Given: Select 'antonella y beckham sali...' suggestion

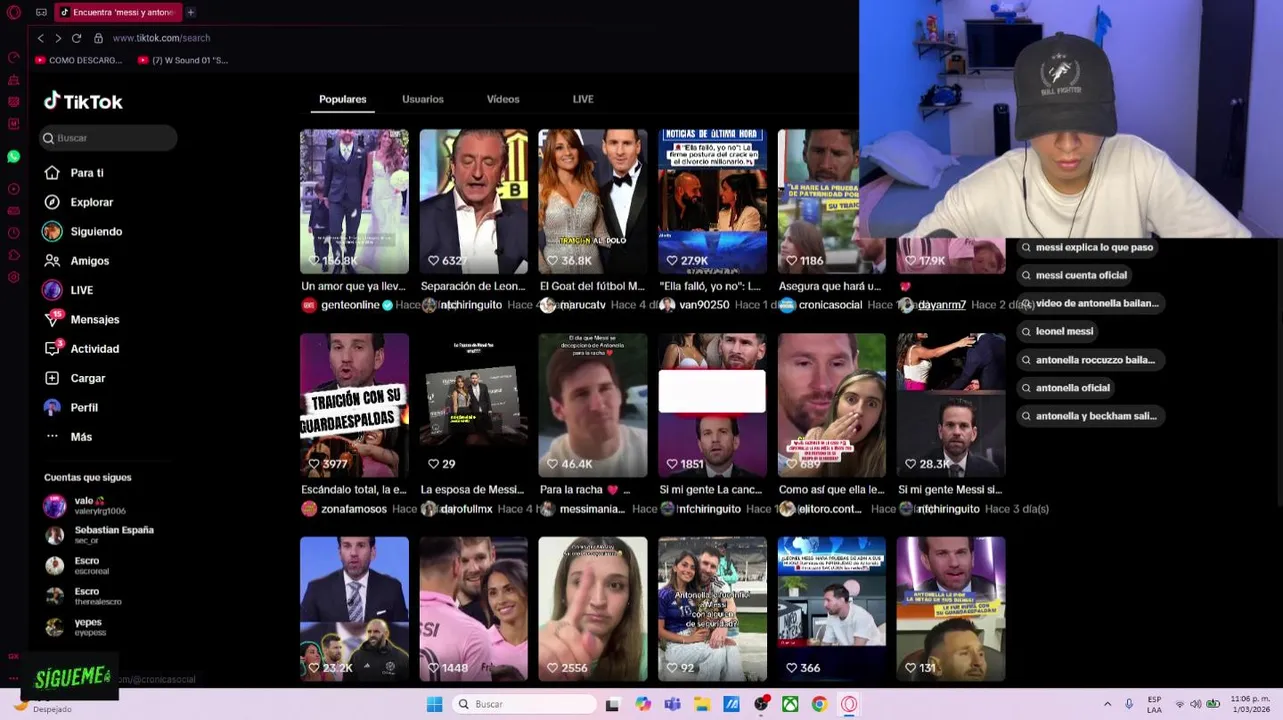Looking at the screenshot, I should (x=1089, y=416).
